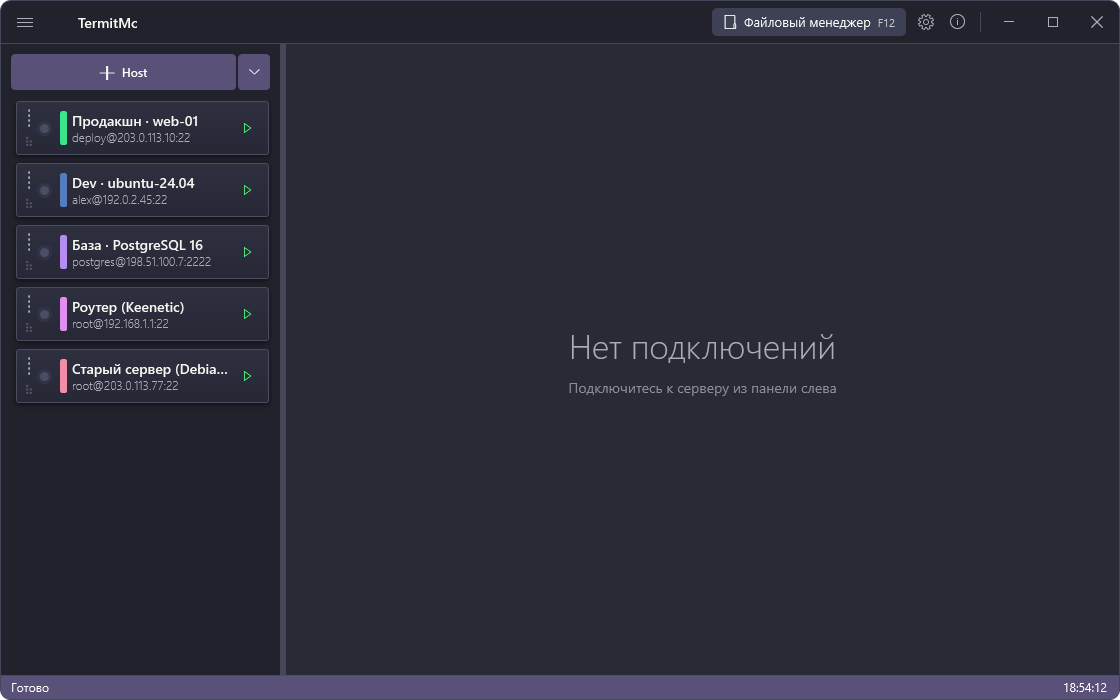Click the status circle on Продакшн · web-01
The image size is (1120, 700).
point(44,129)
